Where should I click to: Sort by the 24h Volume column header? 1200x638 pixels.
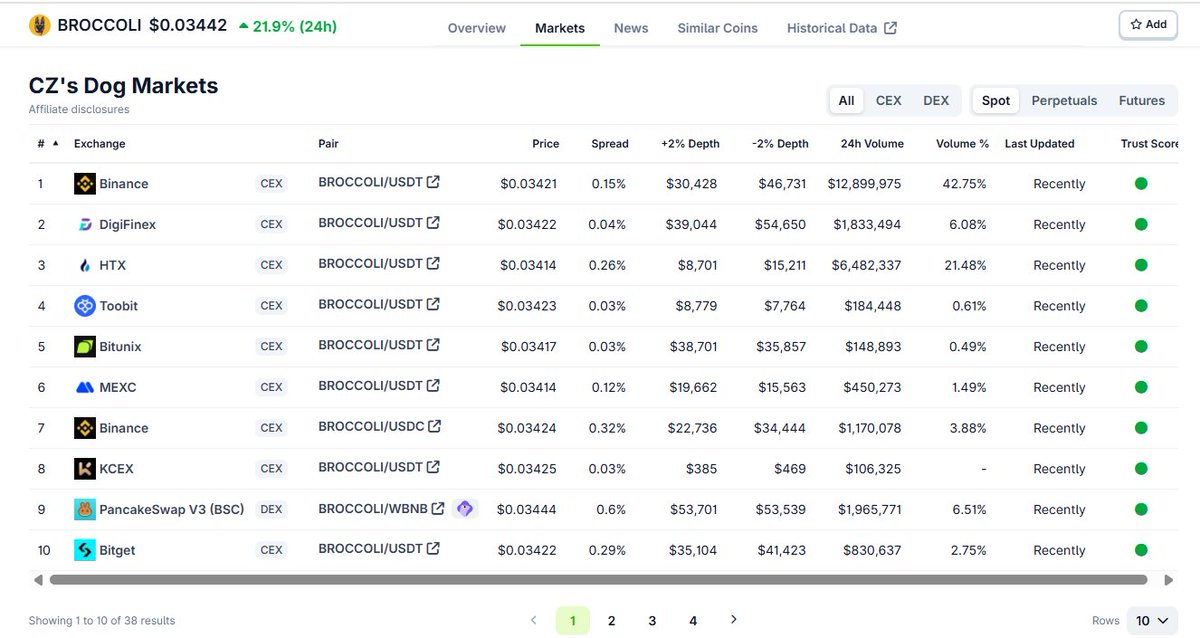[872, 143]
